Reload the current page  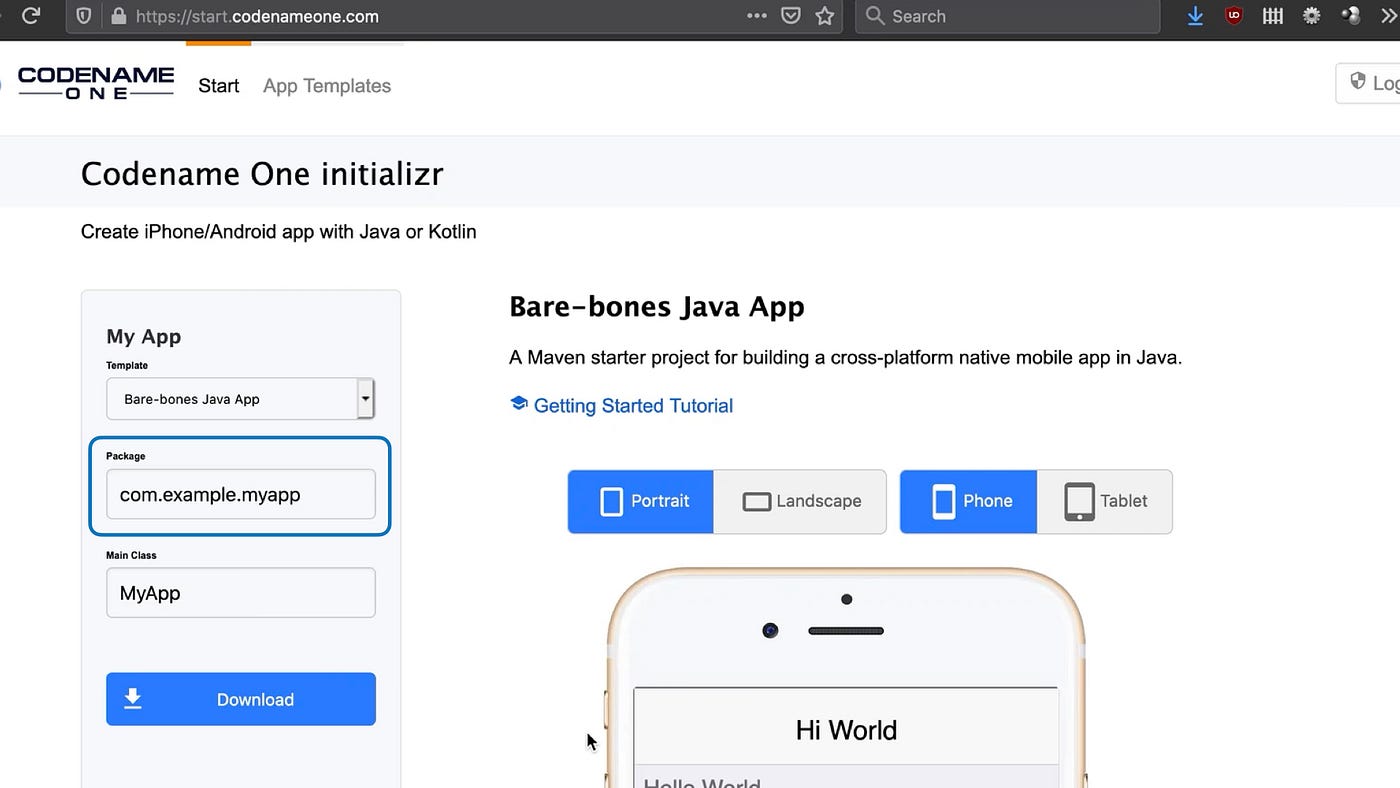[x=31, y=15]
